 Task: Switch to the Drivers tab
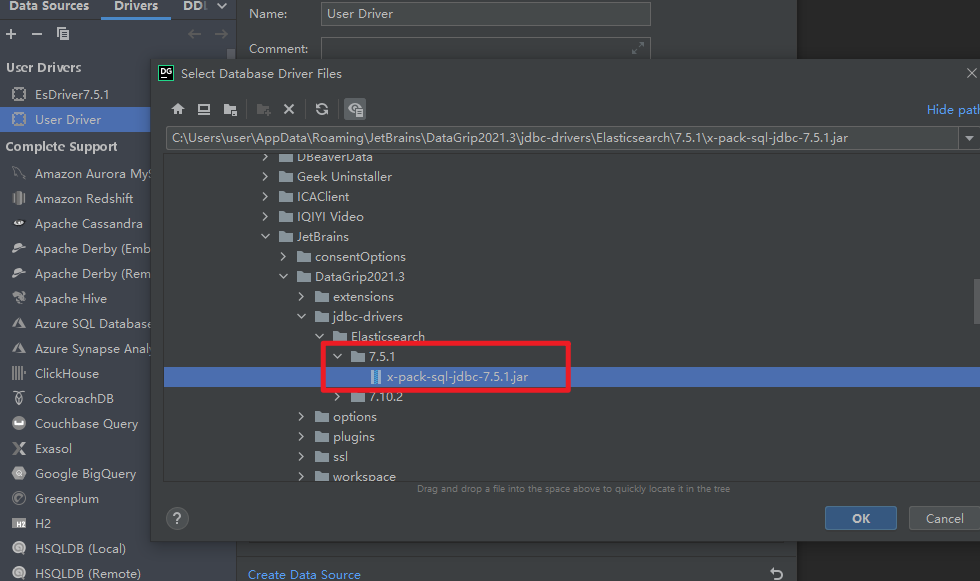136,6
